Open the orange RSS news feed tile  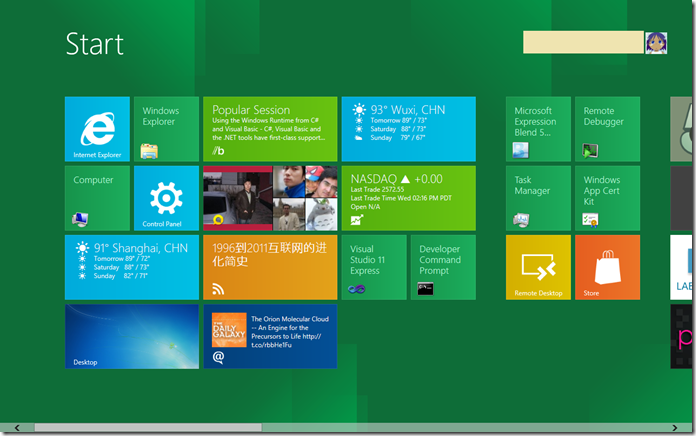pos(270,268)
